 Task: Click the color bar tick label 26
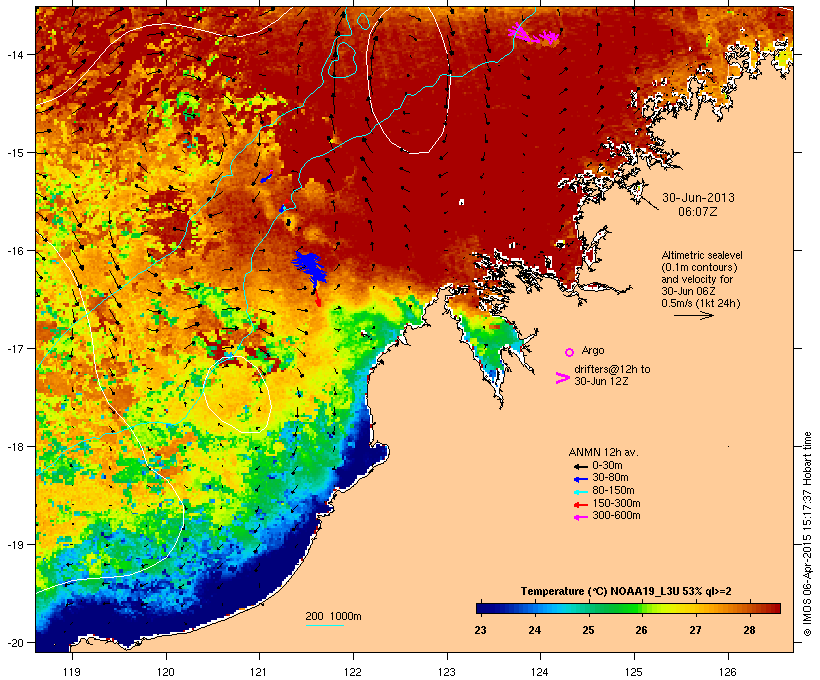(x=641, y=630)
